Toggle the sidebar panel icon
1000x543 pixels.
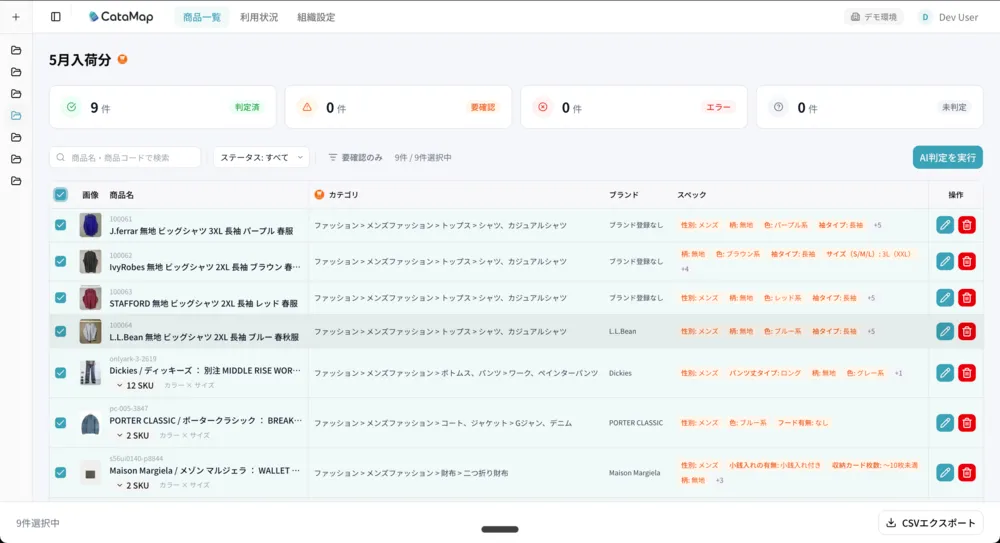pyautogui.click(x=55, y=17)
